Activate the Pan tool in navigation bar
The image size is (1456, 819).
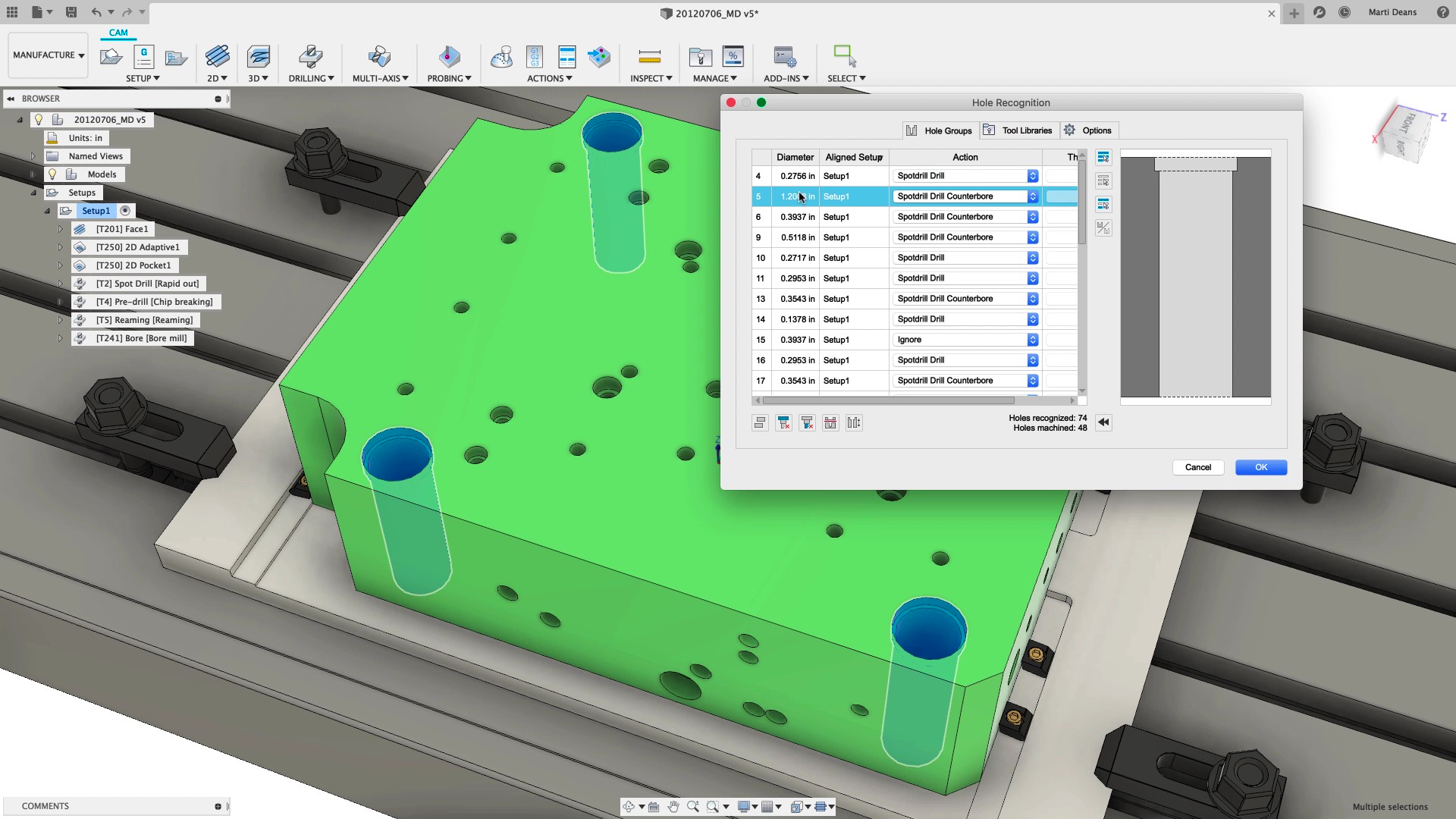673,806
